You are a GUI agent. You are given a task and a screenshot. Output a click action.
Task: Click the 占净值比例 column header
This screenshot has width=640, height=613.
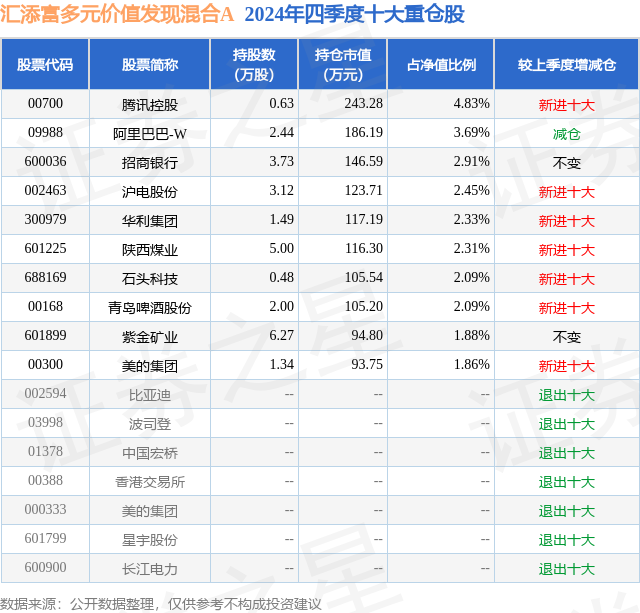click(441, 64)
